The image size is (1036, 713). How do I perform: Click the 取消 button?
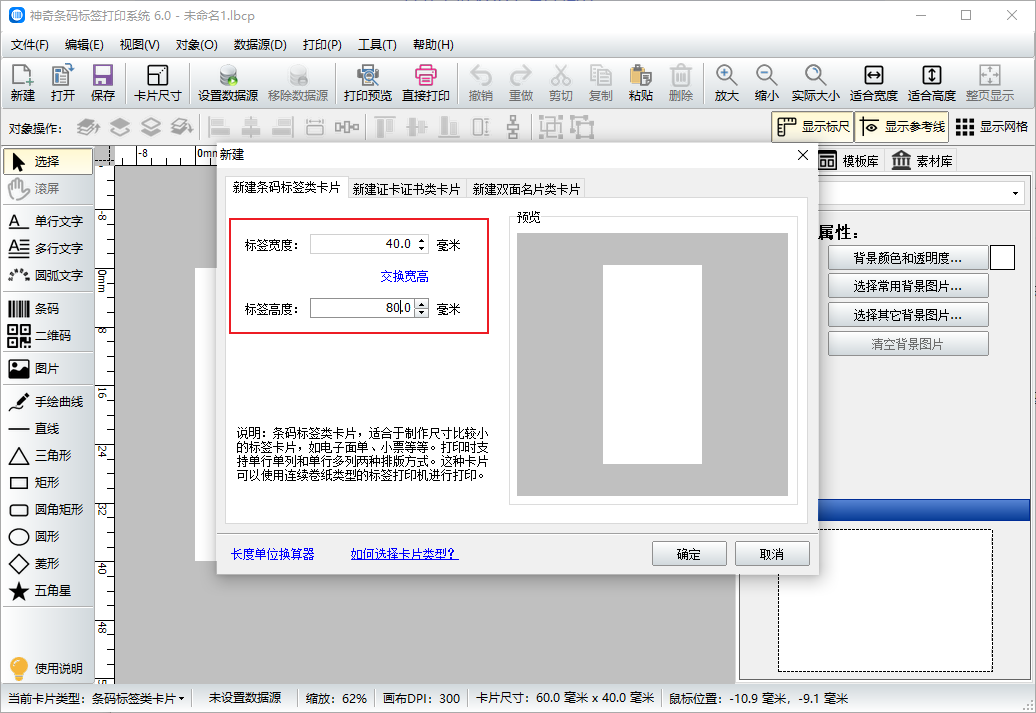(772, 554)
